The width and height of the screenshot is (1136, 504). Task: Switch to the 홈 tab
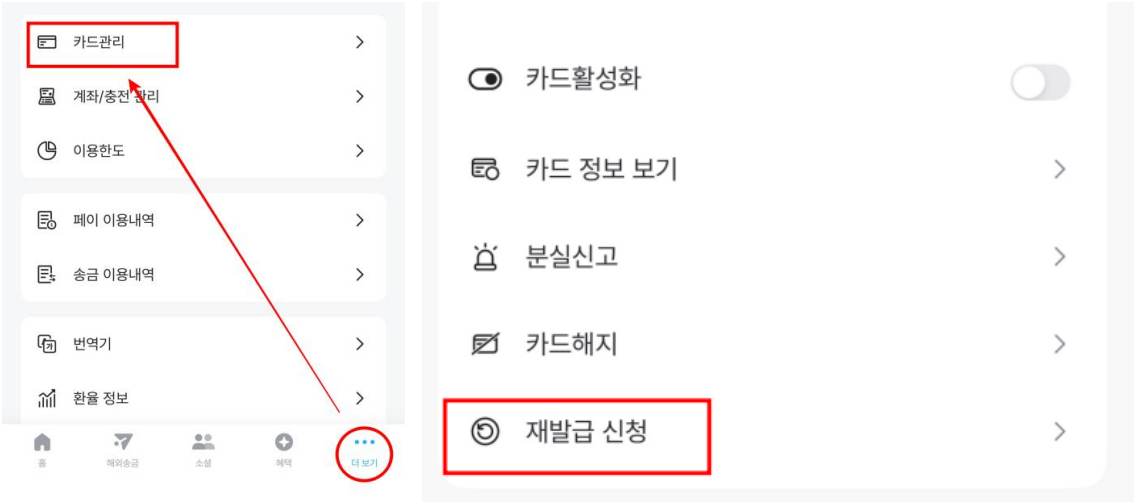(x=42, y=449)
